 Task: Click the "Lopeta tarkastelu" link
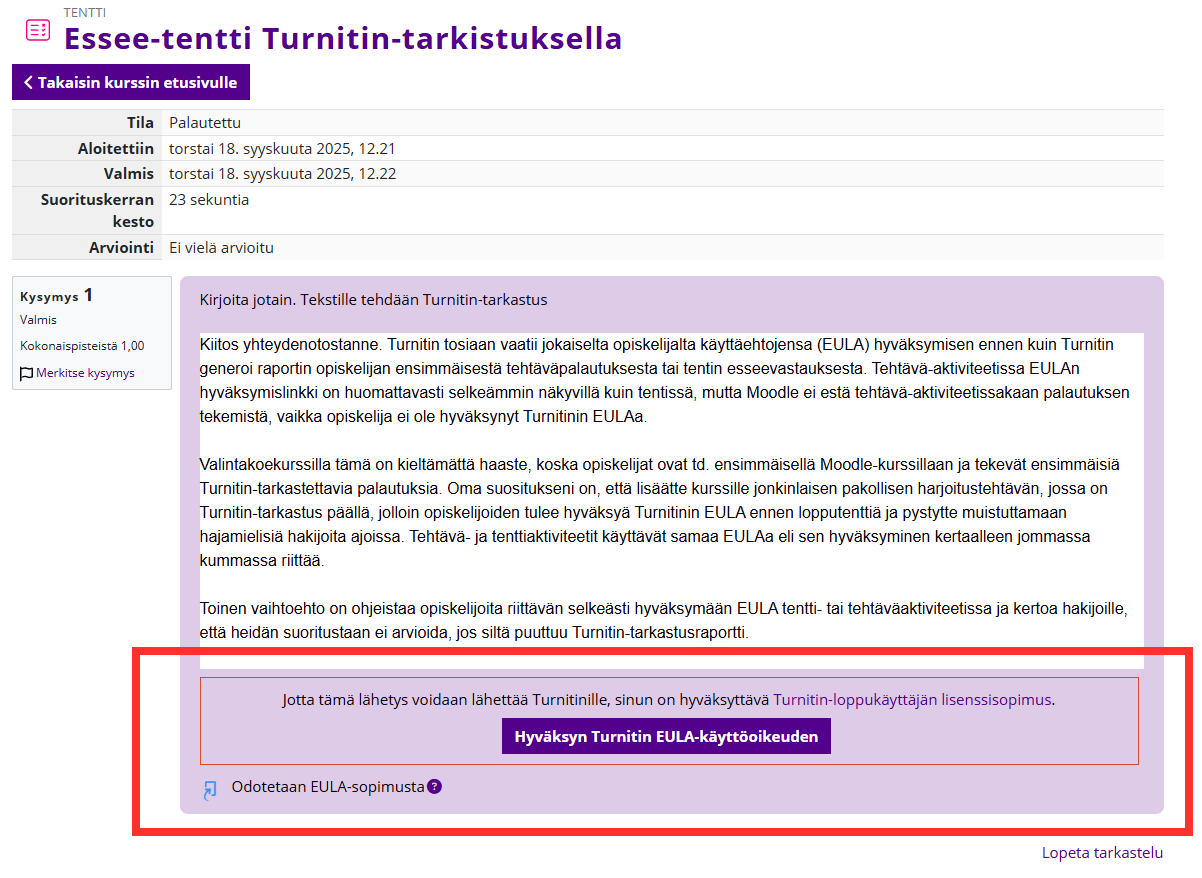1100,852
